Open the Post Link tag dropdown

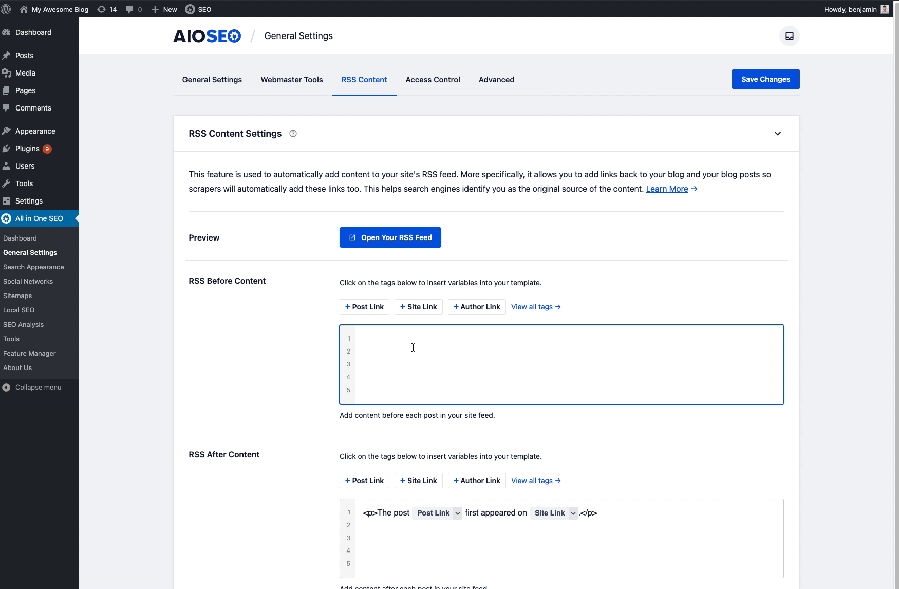pyautogui.click(x=457, y=513)
